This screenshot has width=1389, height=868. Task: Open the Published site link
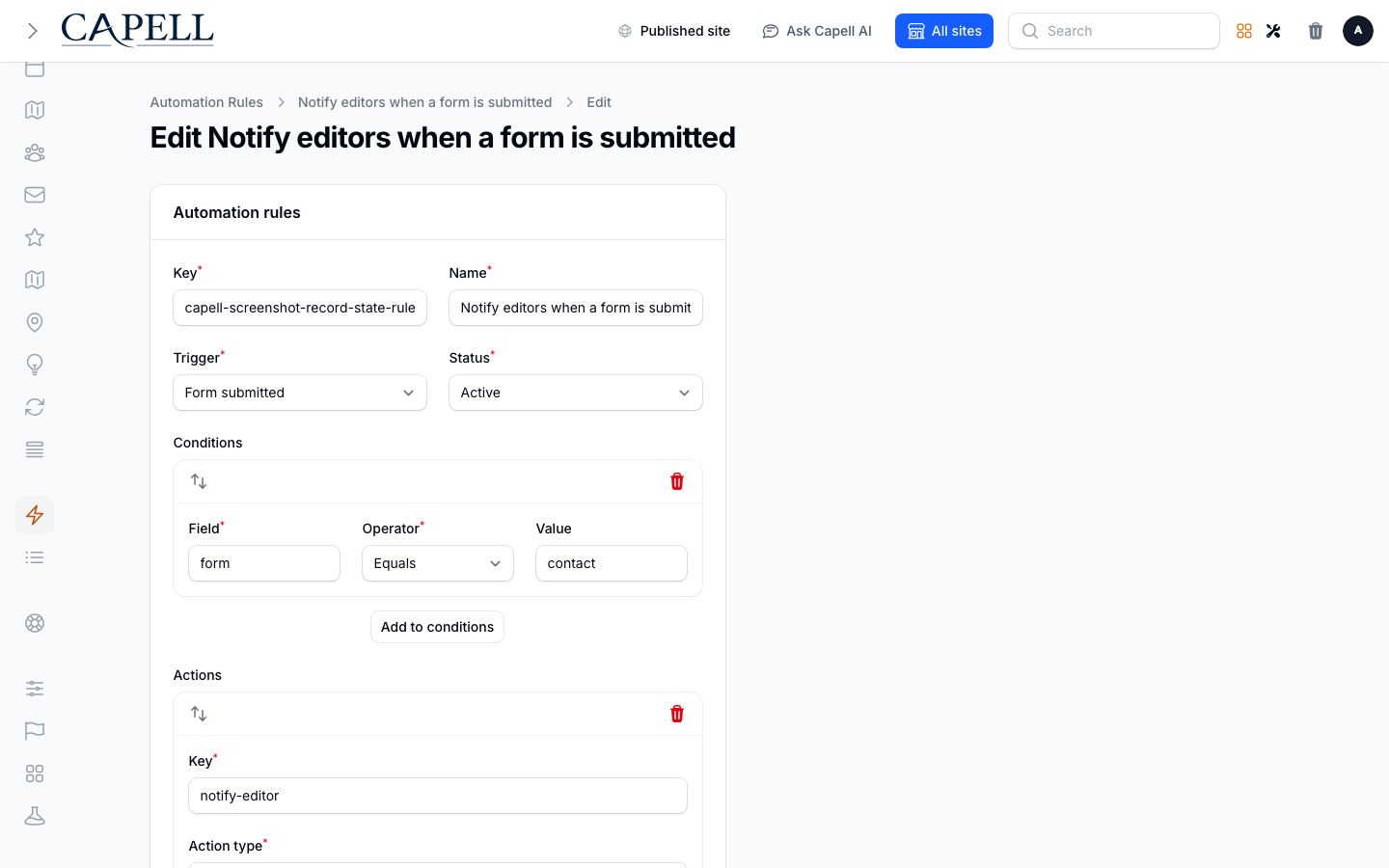tap(674, 31)
